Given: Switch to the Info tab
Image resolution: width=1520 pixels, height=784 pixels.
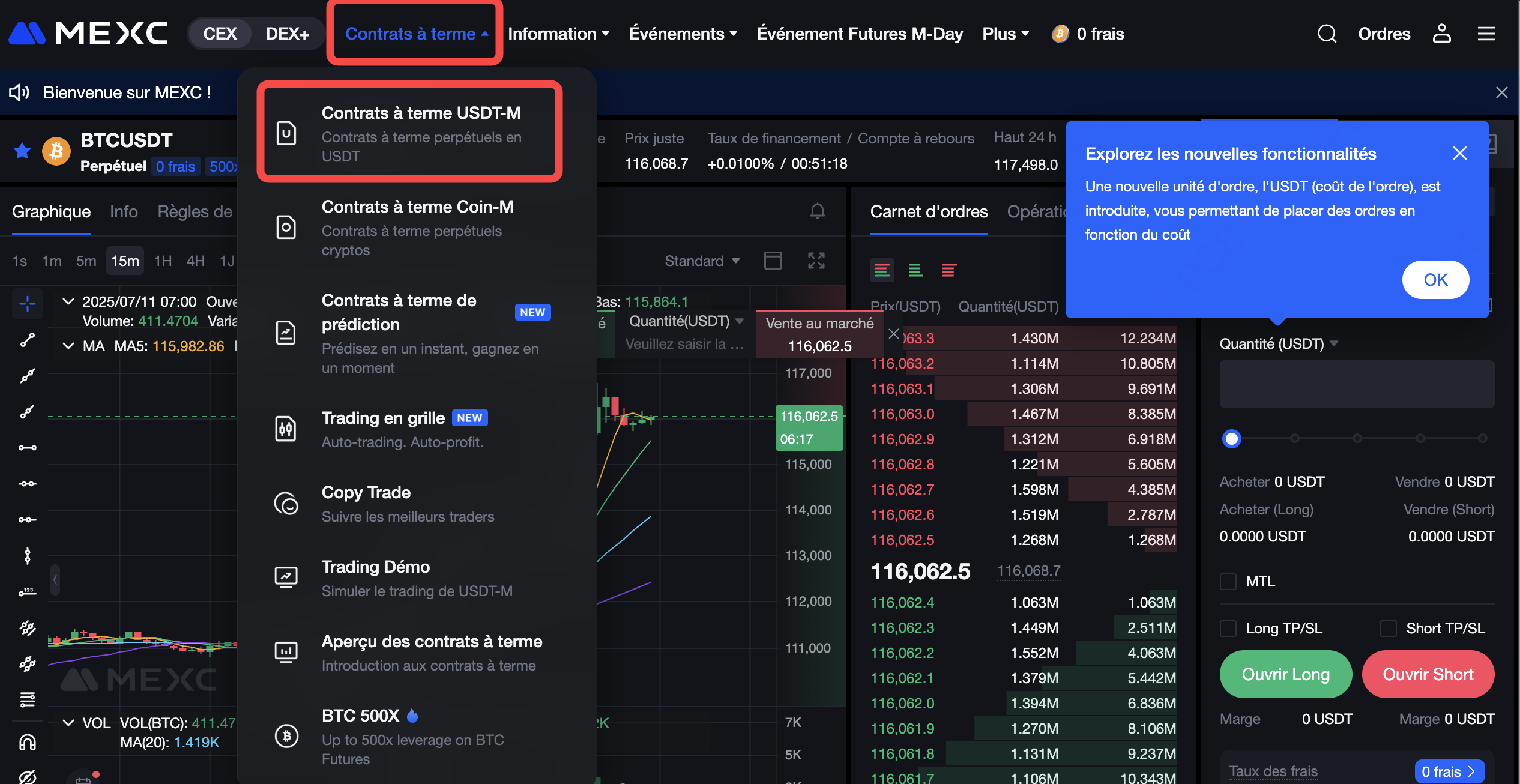Looking at the screenshot, I should pyautogui.click(x=124, y=211).
